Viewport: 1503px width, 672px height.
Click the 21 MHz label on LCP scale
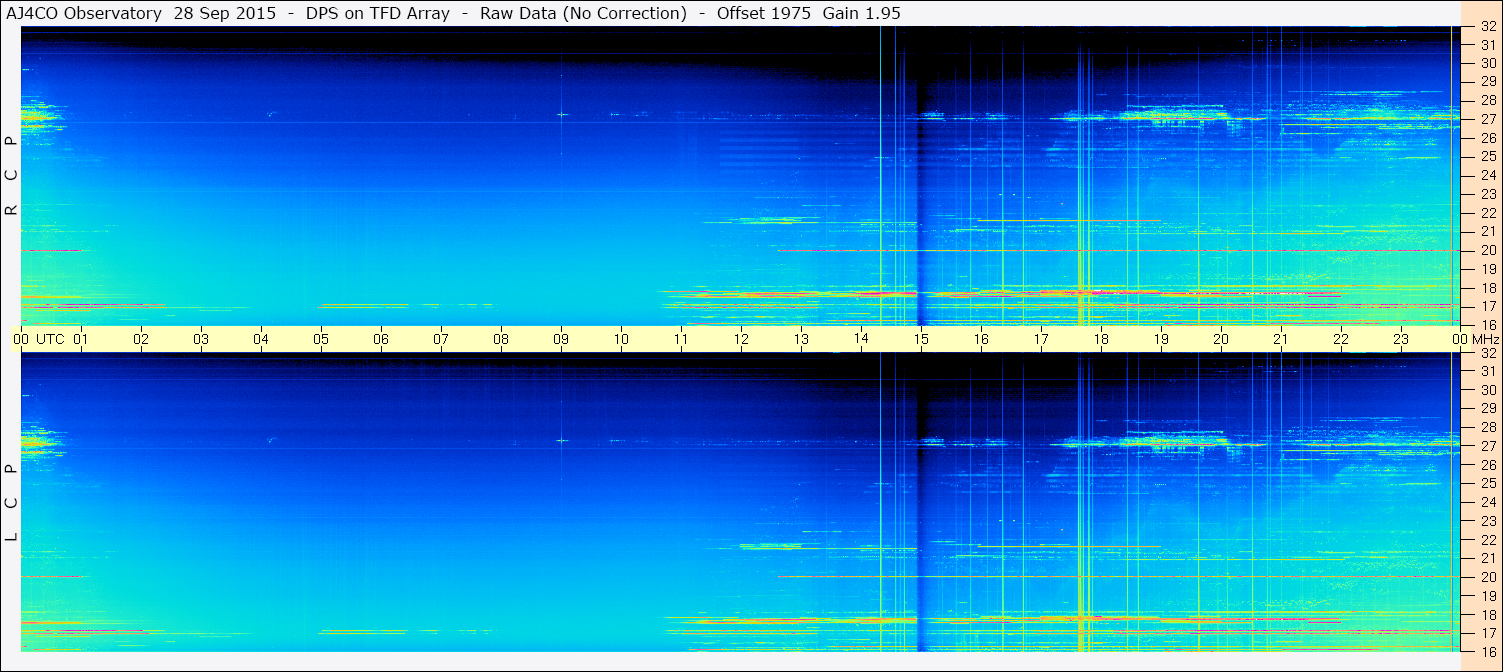coord(1488,558)
